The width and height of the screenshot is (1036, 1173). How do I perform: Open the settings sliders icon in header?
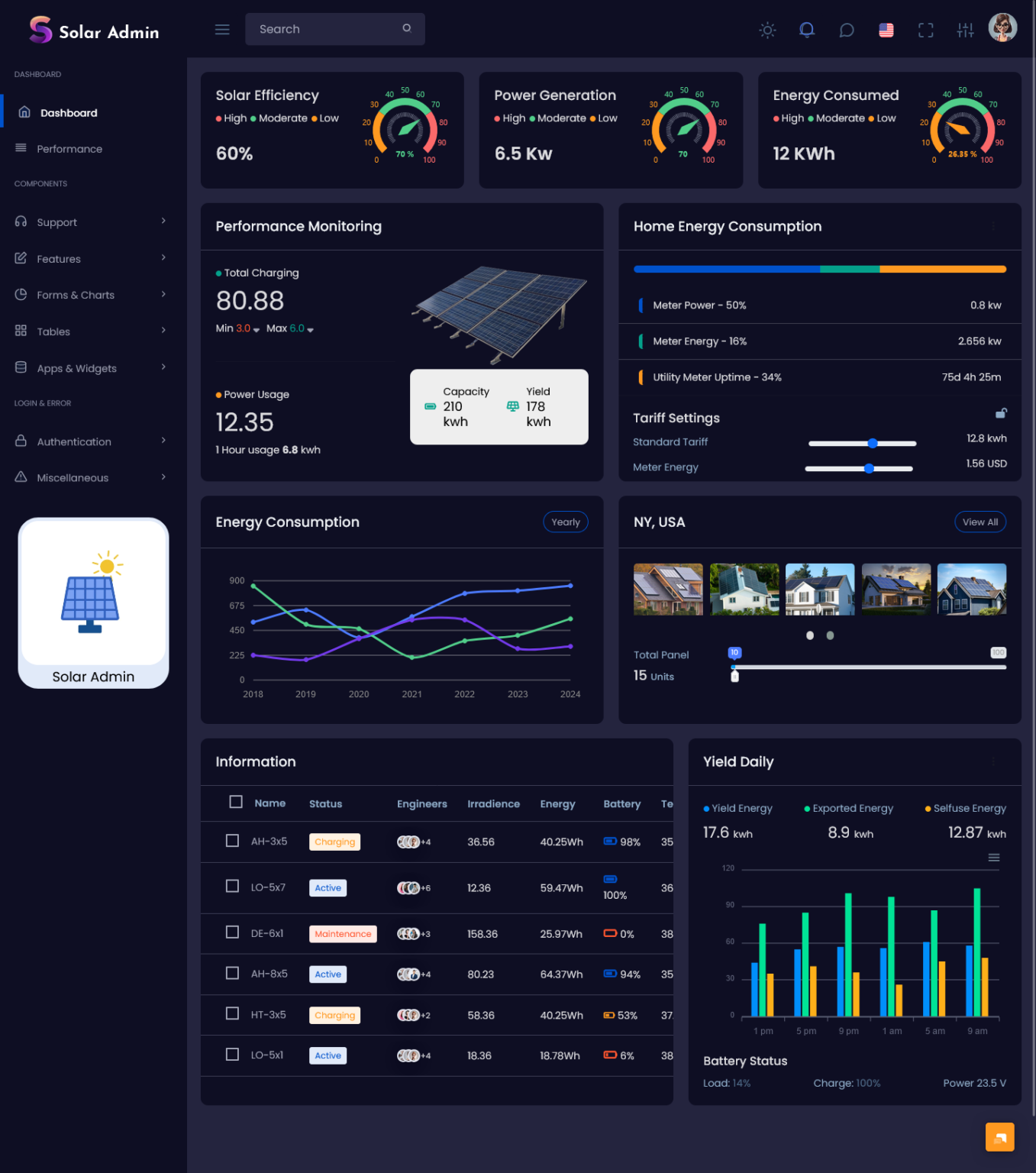[965, 30]
